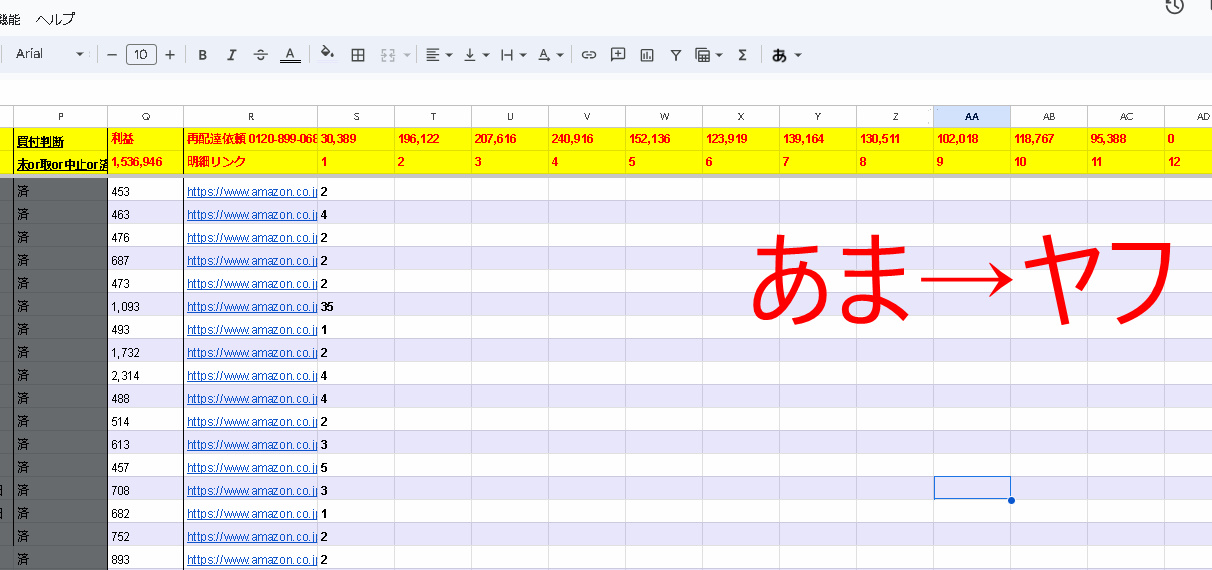
Task: Open Amazon link in row with 708
Action: [251, 490]
